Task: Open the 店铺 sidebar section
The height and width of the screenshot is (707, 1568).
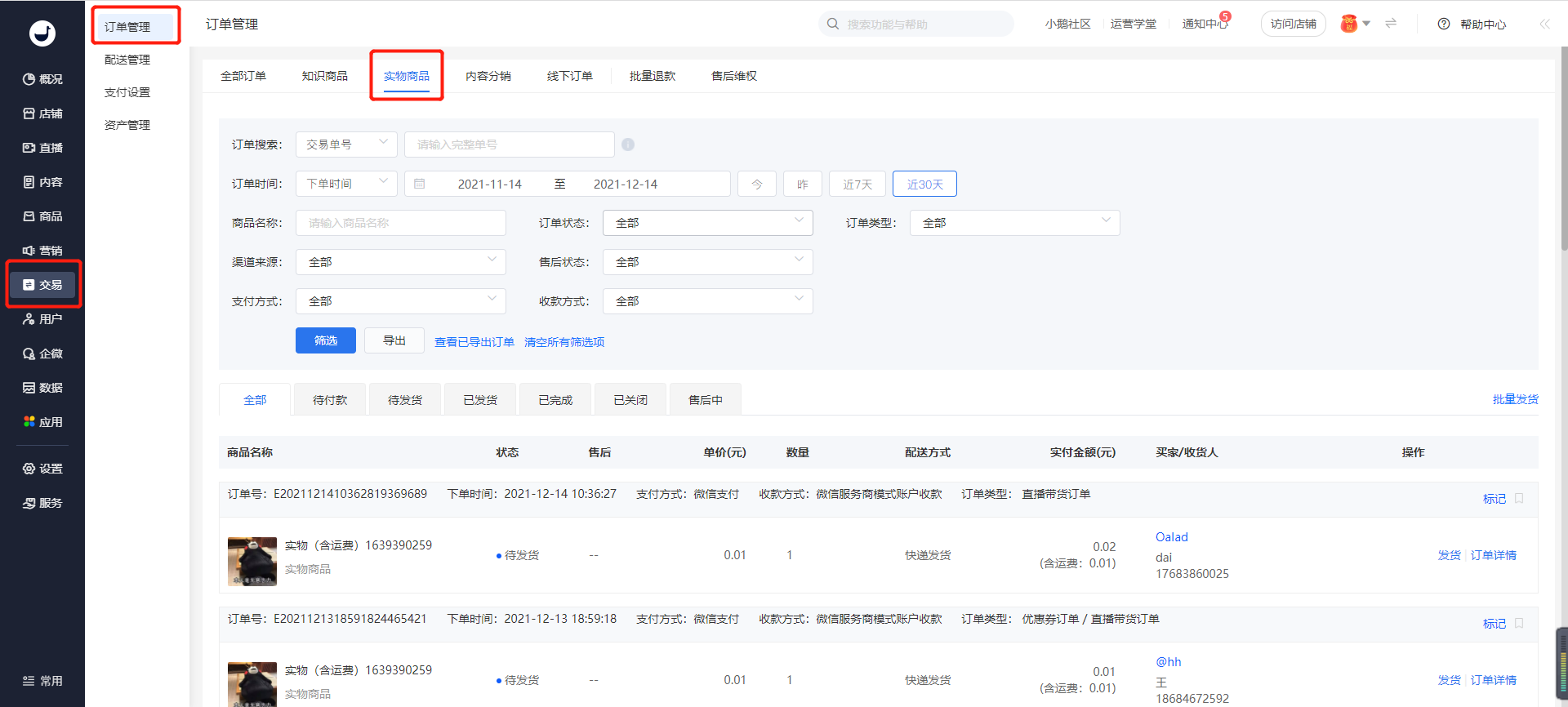Action: (x=42, y=113)
